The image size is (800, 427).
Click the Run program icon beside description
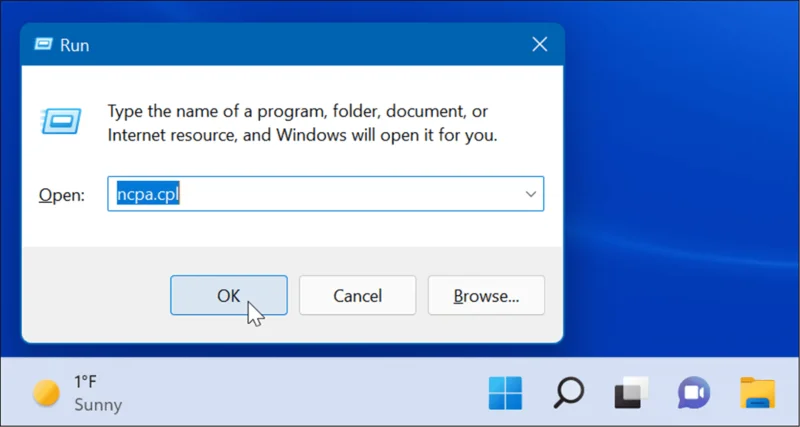pos(61,121)
